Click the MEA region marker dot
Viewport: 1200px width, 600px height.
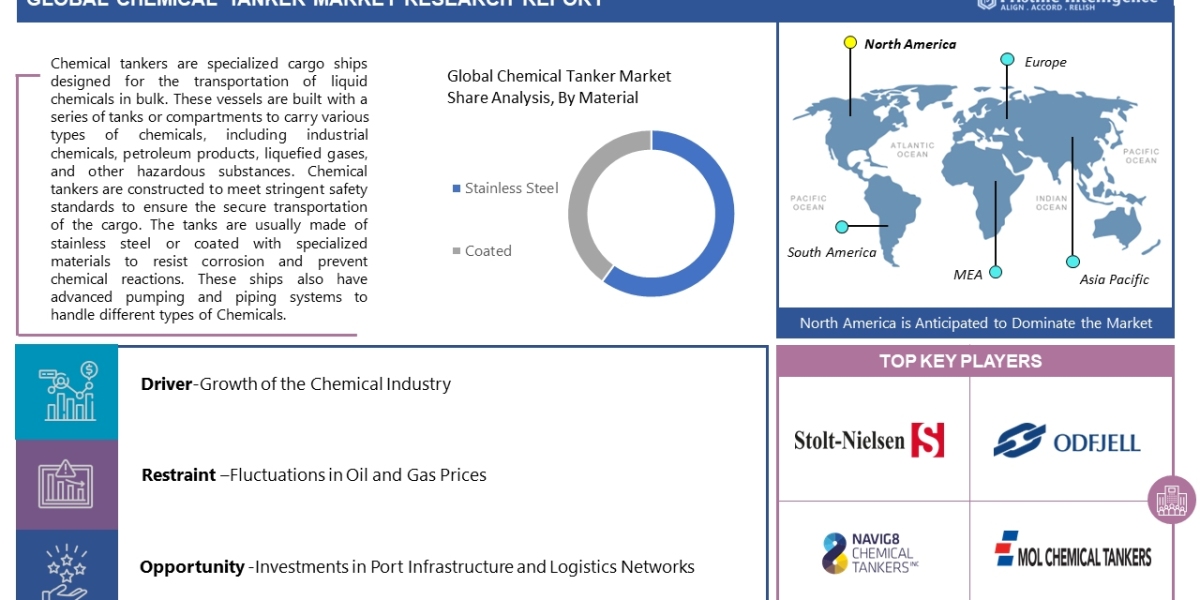coord(995,272)
